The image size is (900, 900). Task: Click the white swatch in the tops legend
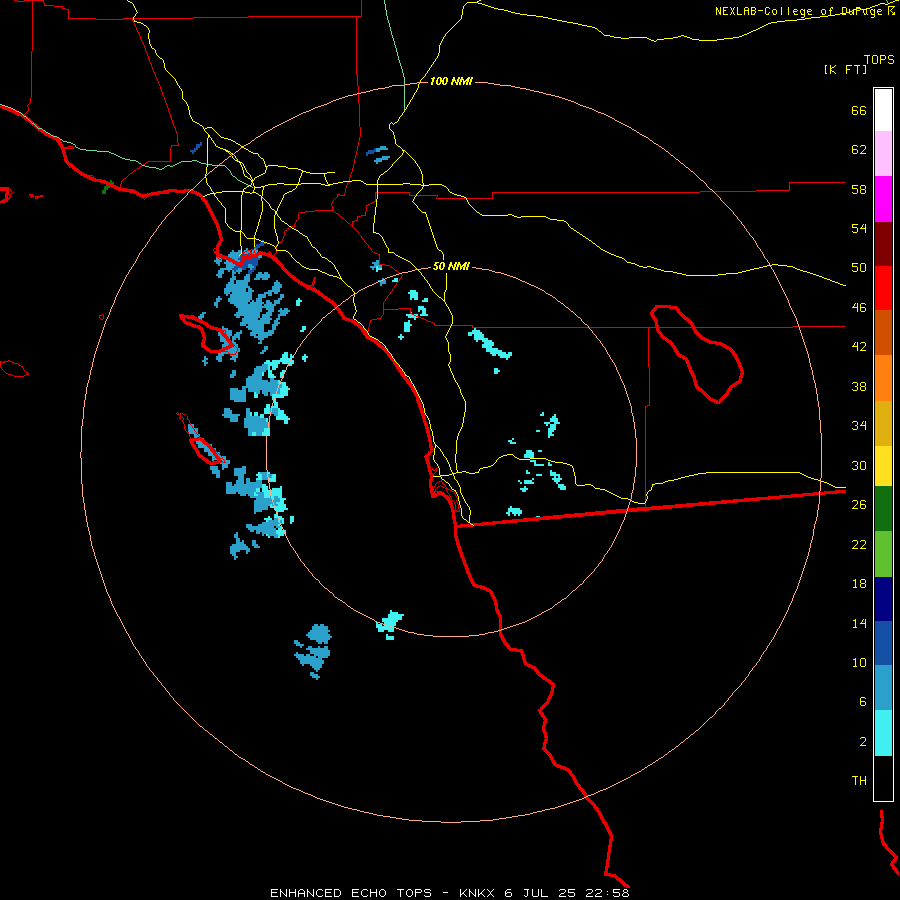pos(883,110)
